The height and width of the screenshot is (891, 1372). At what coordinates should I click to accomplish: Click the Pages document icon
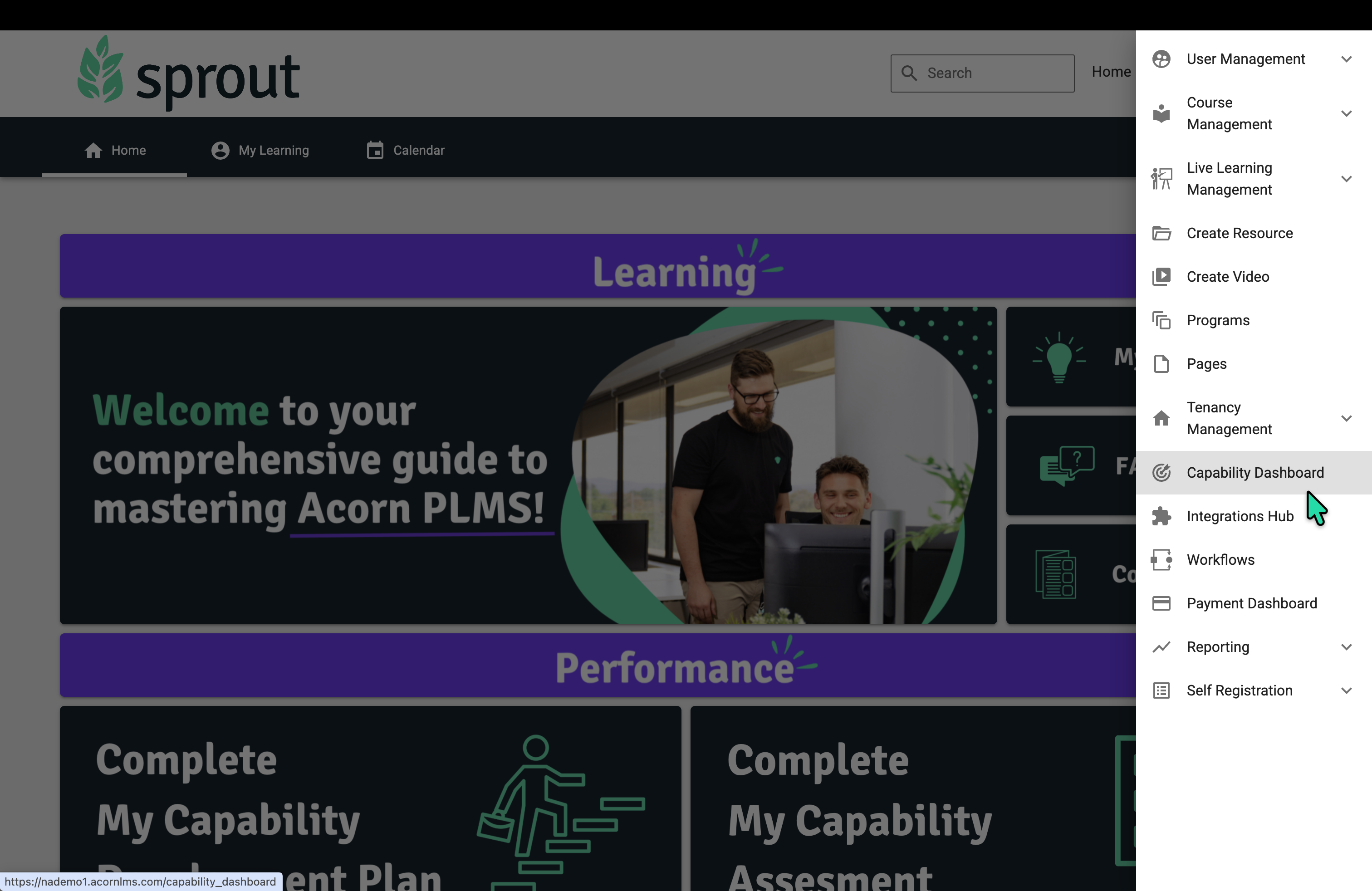[x=1161, y=364]
